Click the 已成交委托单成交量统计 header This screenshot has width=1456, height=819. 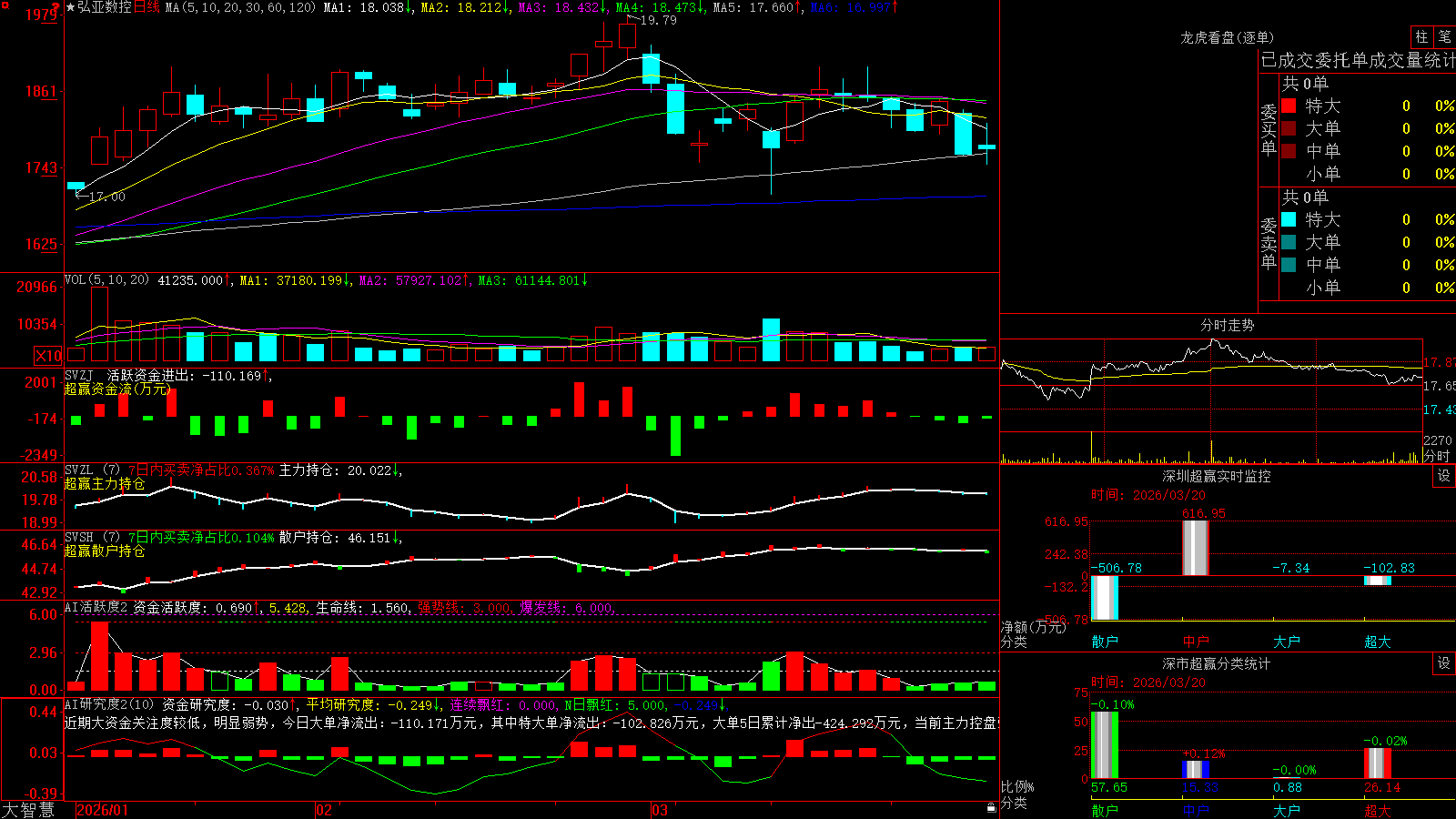click(1358, 60)
